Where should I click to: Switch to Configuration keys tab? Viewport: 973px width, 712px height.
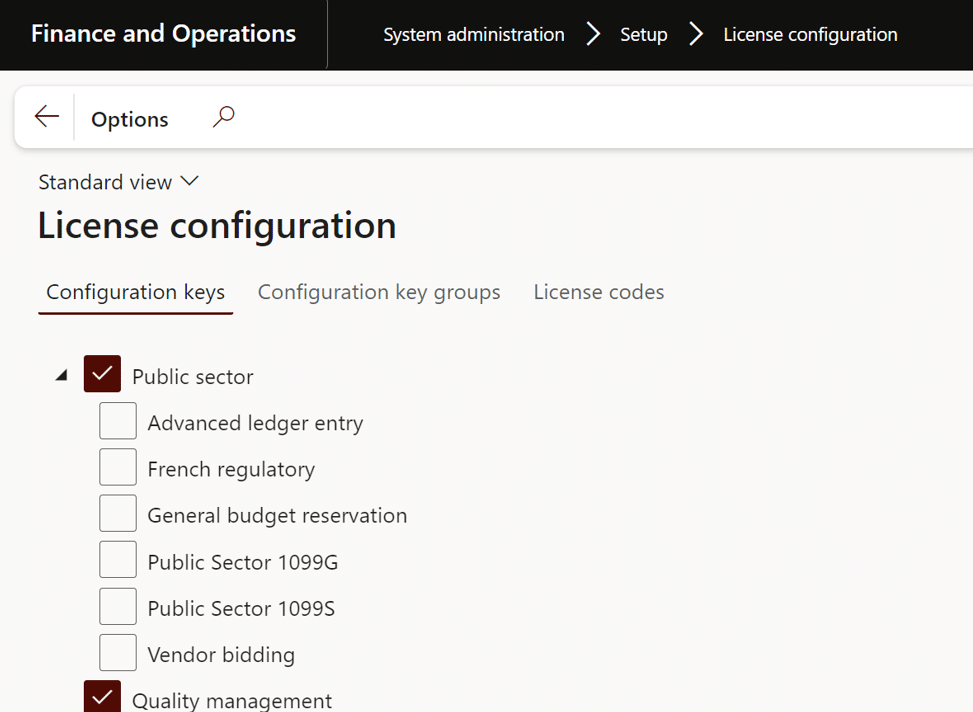pyautogui.click(x=135, y=292)
